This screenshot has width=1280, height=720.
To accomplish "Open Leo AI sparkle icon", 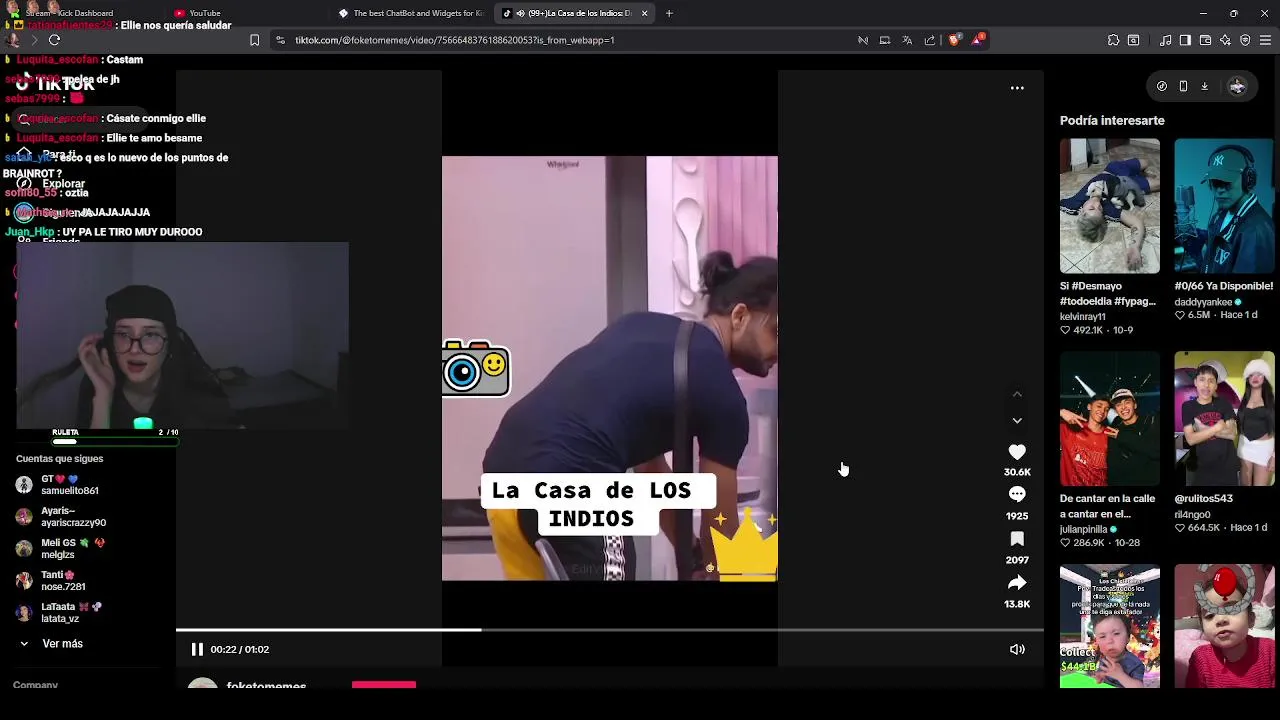I will click(x=1225, y=40).
